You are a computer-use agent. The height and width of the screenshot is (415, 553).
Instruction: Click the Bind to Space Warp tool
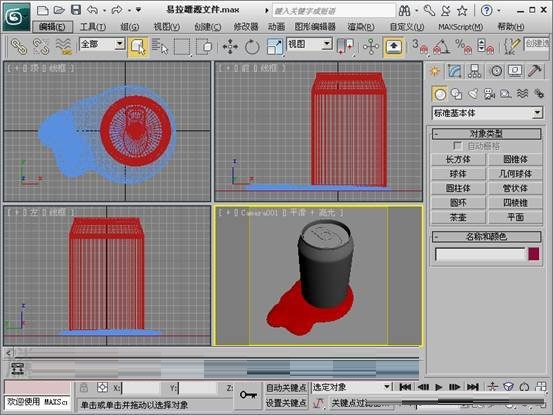click(63, 47)
